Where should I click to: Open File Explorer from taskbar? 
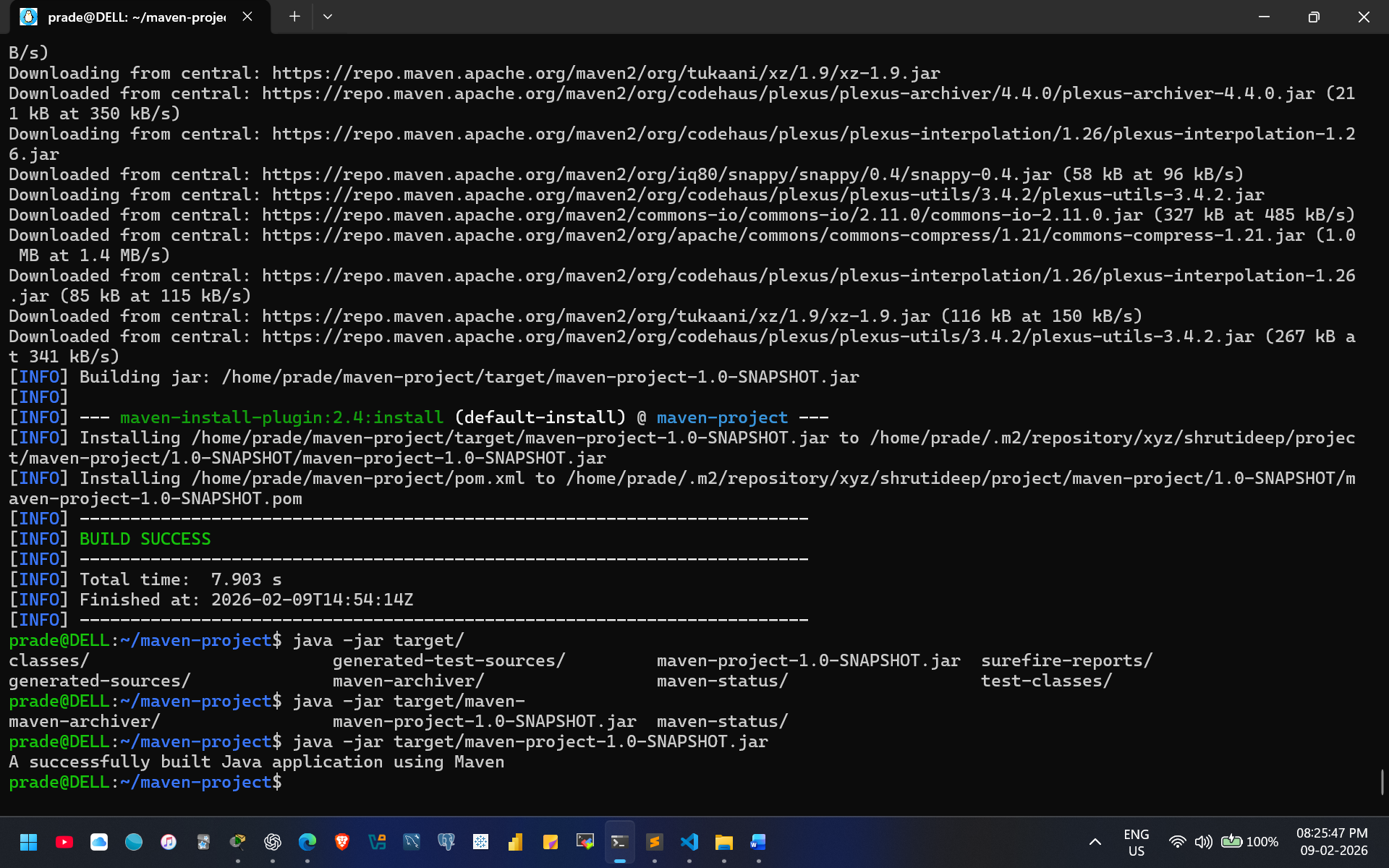(x=724, y=842)
